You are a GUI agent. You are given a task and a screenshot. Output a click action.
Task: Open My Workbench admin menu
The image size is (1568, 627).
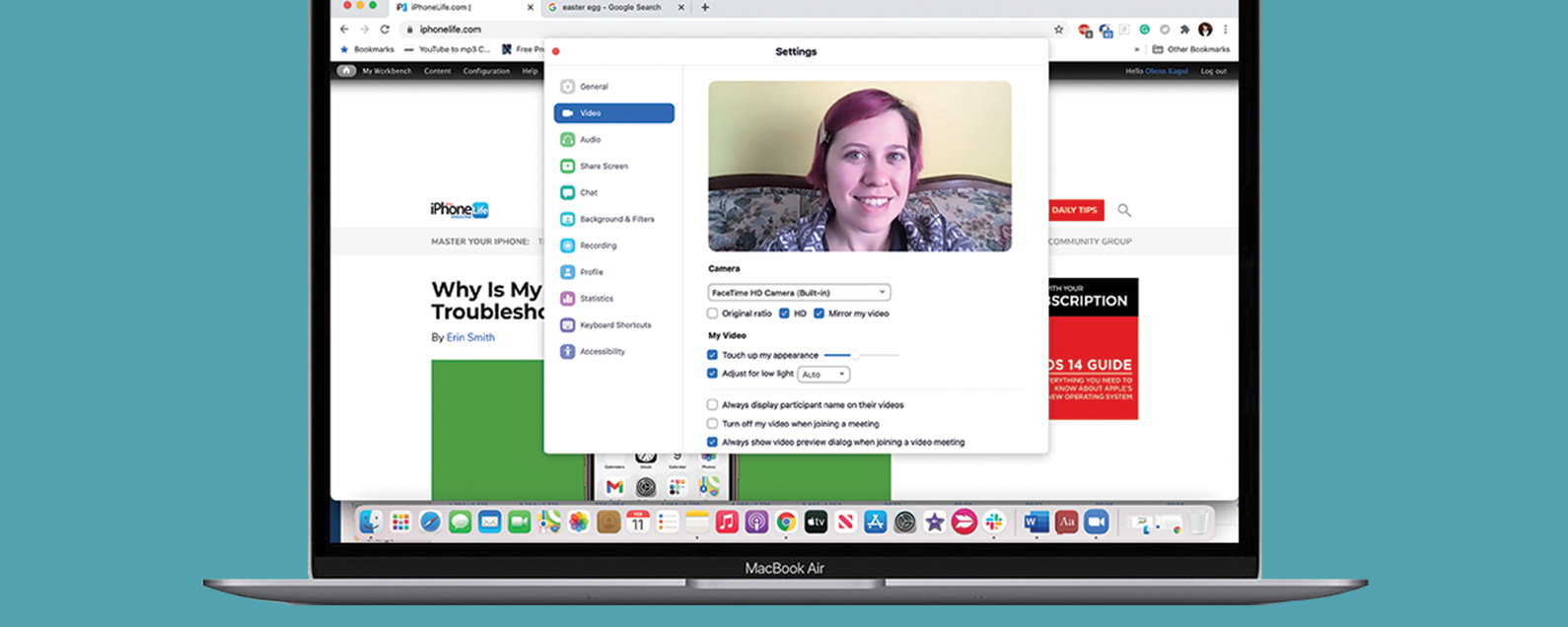click(x=387, y=71)
